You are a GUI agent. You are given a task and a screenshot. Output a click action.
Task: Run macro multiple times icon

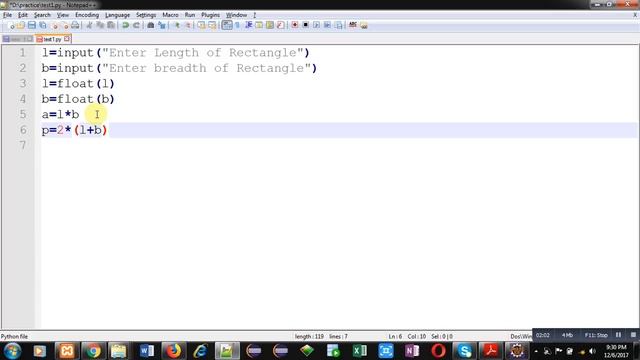coord(327,25)
